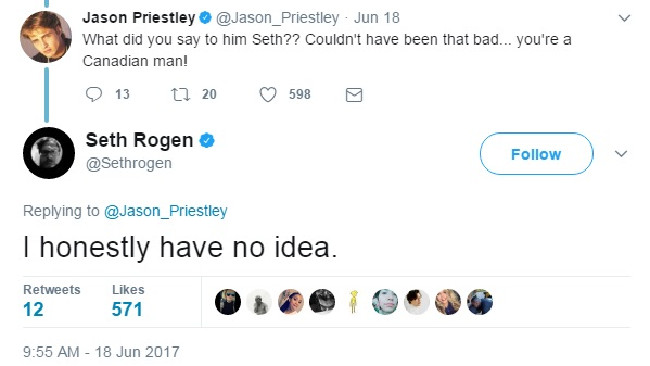This screenshot has height=366, width=650.
Task: Click the last liker avatar in row
Action: [480, 302]
